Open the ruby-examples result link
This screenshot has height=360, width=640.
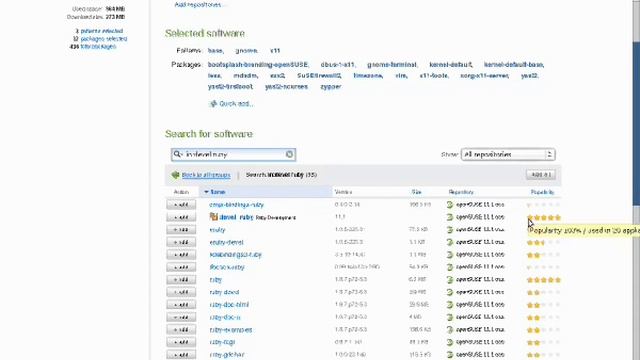(x=231, y=330)
